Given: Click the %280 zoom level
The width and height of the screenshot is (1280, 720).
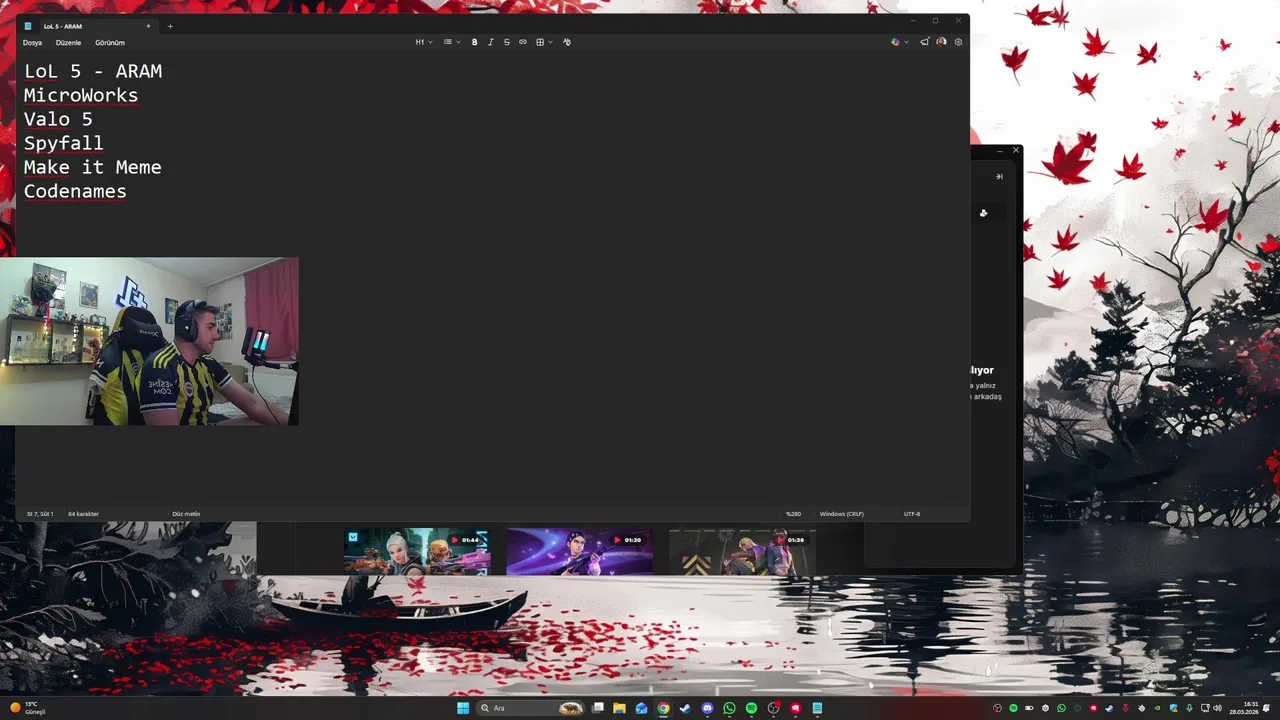Looking at the screenshot, I should coord(793,514).
